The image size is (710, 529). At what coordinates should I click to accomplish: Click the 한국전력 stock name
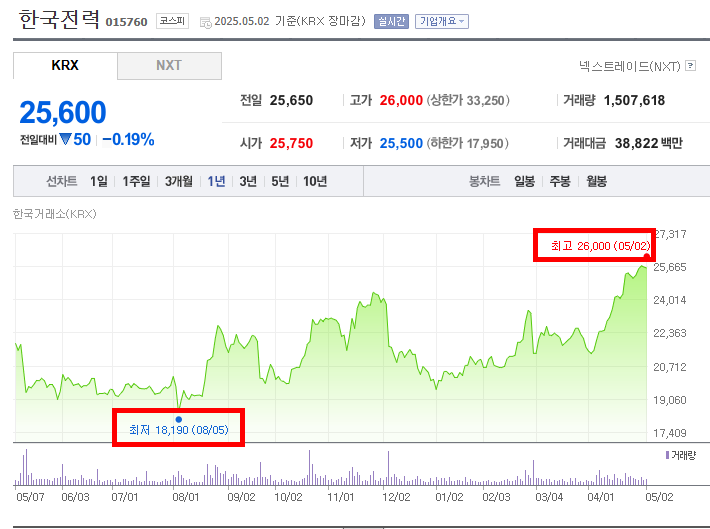point(59,19)
